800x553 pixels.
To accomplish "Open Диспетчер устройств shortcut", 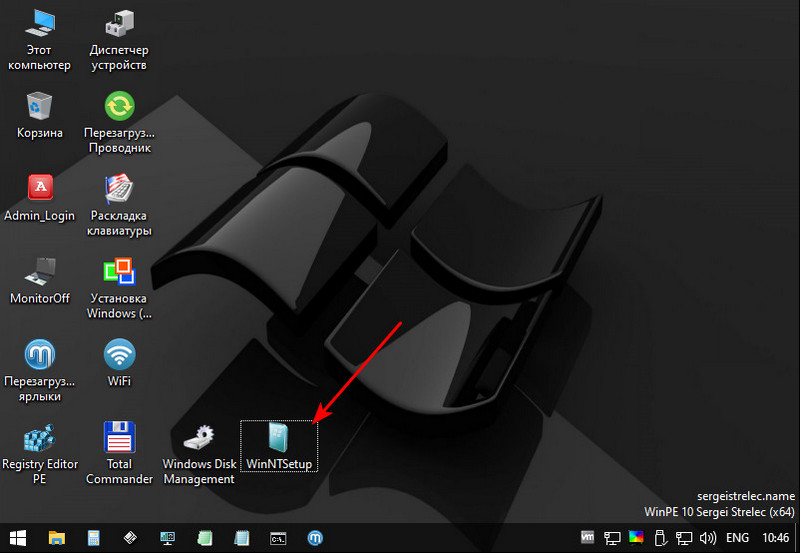I will [x=119, y=40].
